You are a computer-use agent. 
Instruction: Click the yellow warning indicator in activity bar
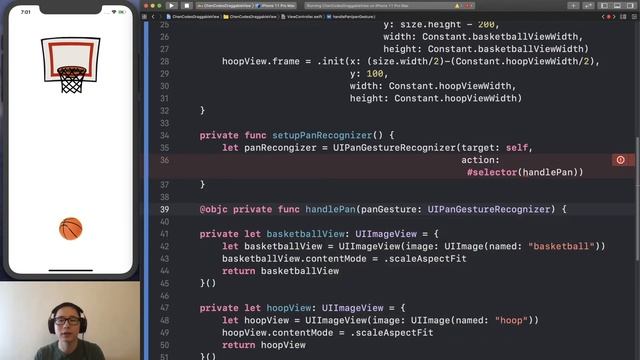point(457,6)
